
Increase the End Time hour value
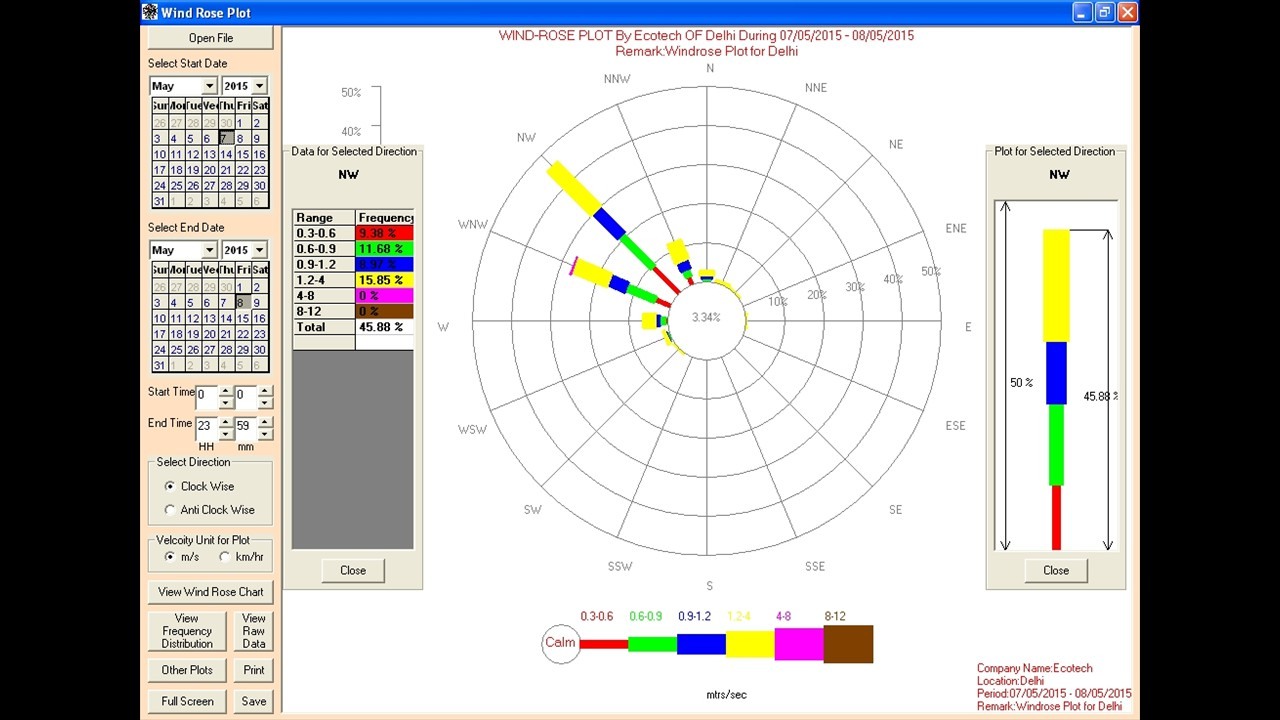[226, 422]
